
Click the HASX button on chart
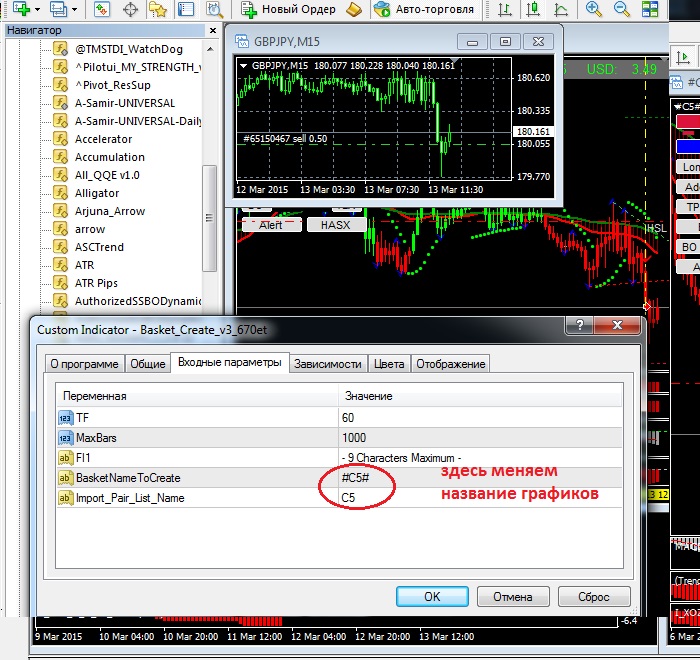click(x=336, y=225)
